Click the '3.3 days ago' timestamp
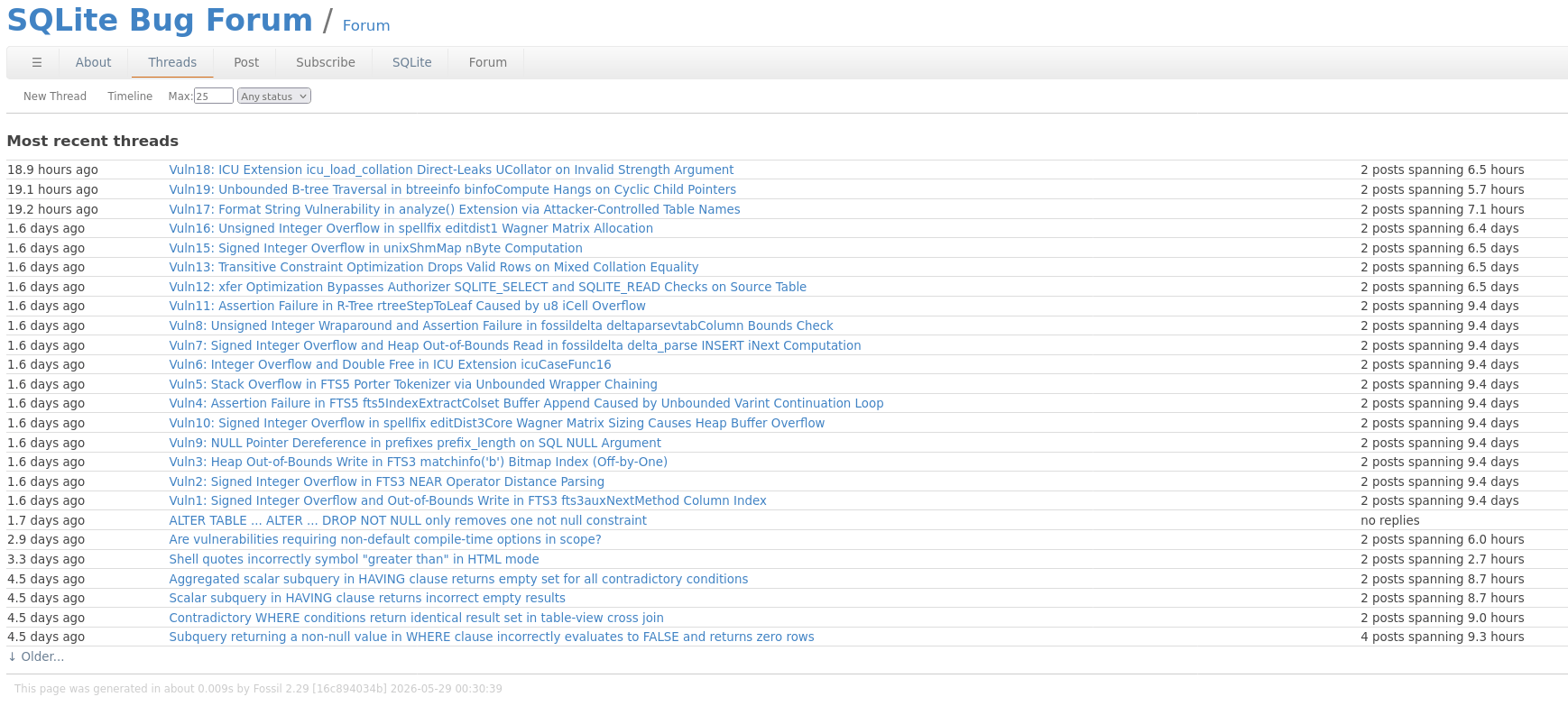This screenshot has height=706, width=1568. point(46,559)
